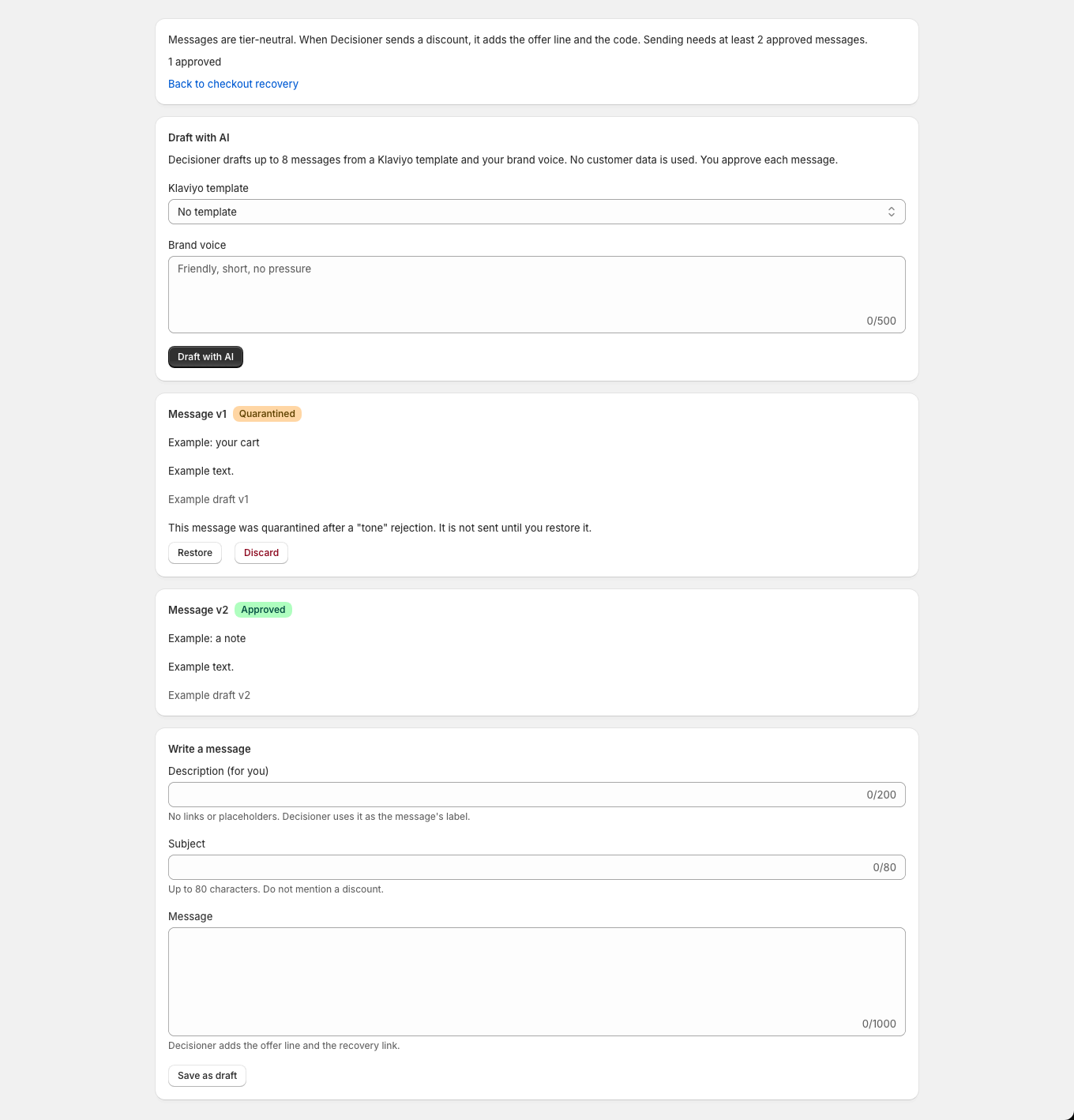Click the Example draft v2 description
The image size is (1074, 1120).
[209, 695]
